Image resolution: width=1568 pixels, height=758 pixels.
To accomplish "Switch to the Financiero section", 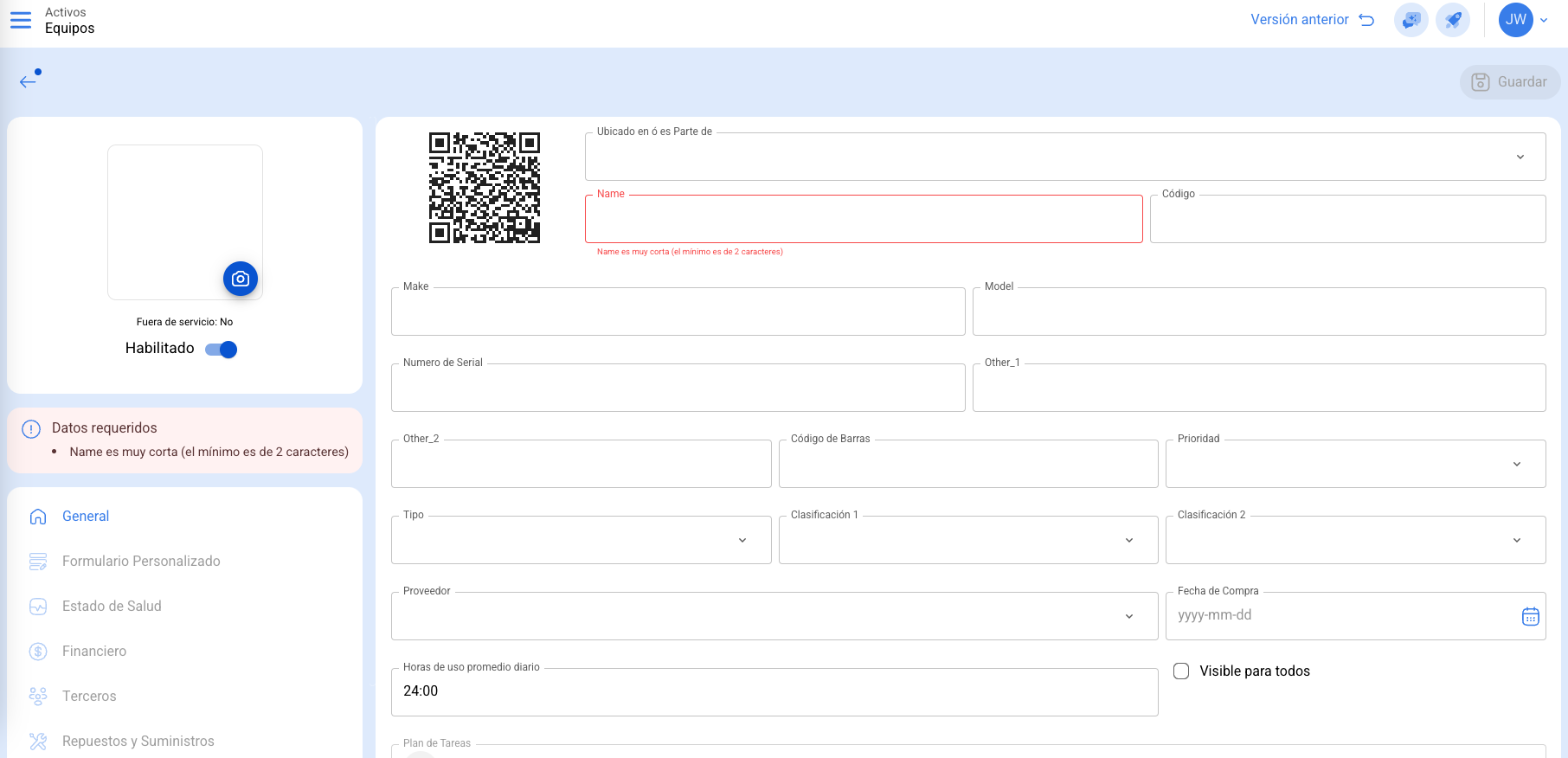I will [94, 652].
